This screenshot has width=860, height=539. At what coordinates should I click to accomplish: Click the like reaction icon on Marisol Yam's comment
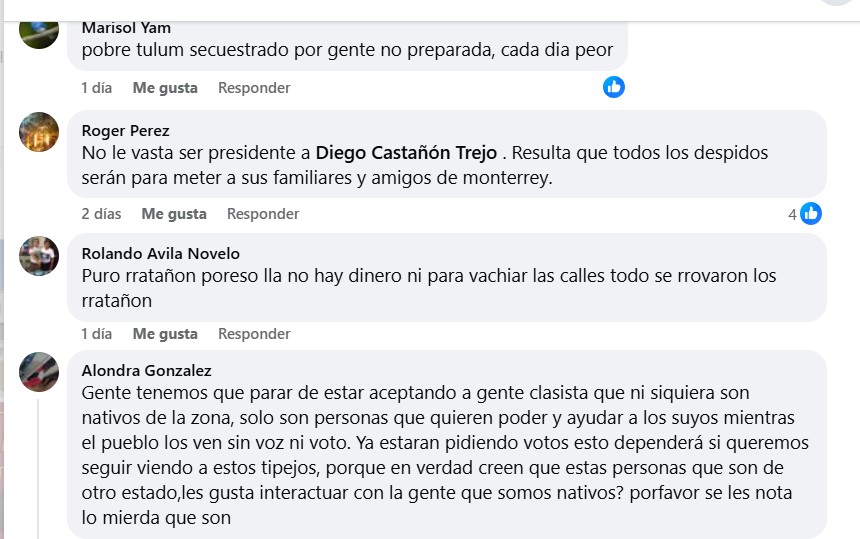614,87
